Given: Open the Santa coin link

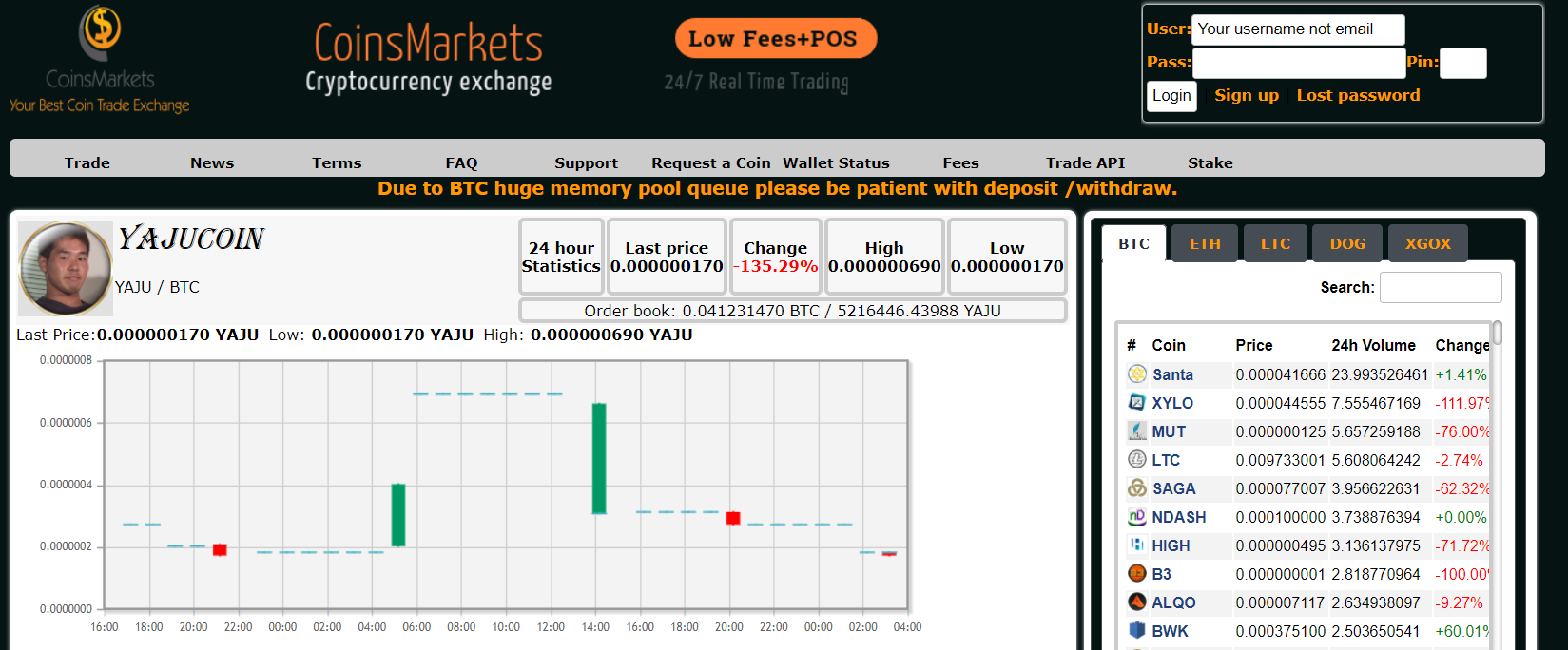Looking at the screenshot, I should click(1172, 374).
